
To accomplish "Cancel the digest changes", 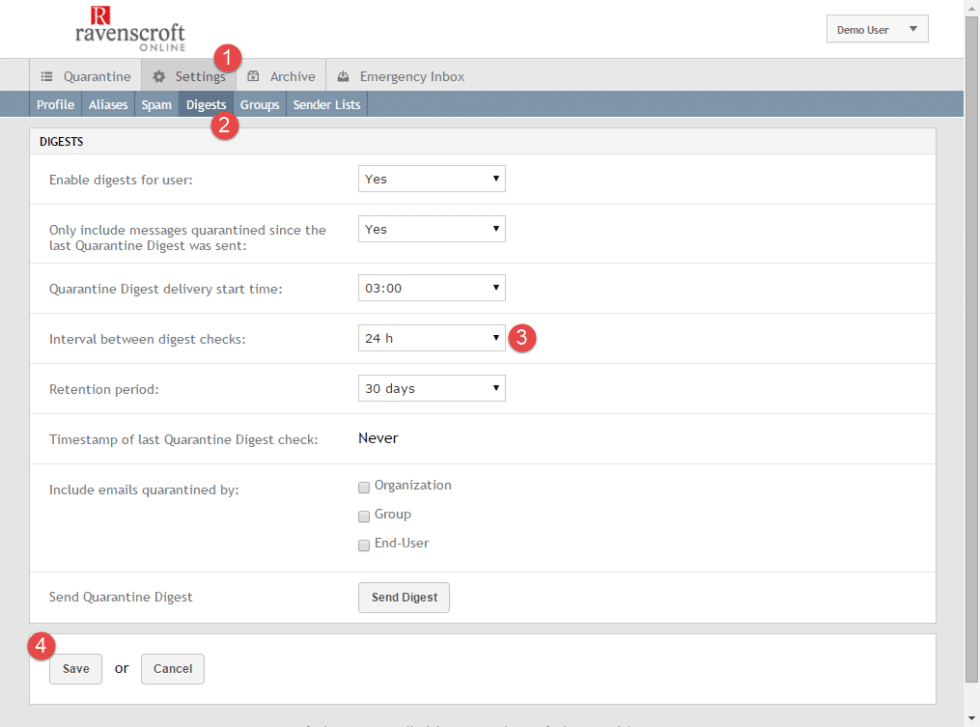I will [x=172, y=669].
